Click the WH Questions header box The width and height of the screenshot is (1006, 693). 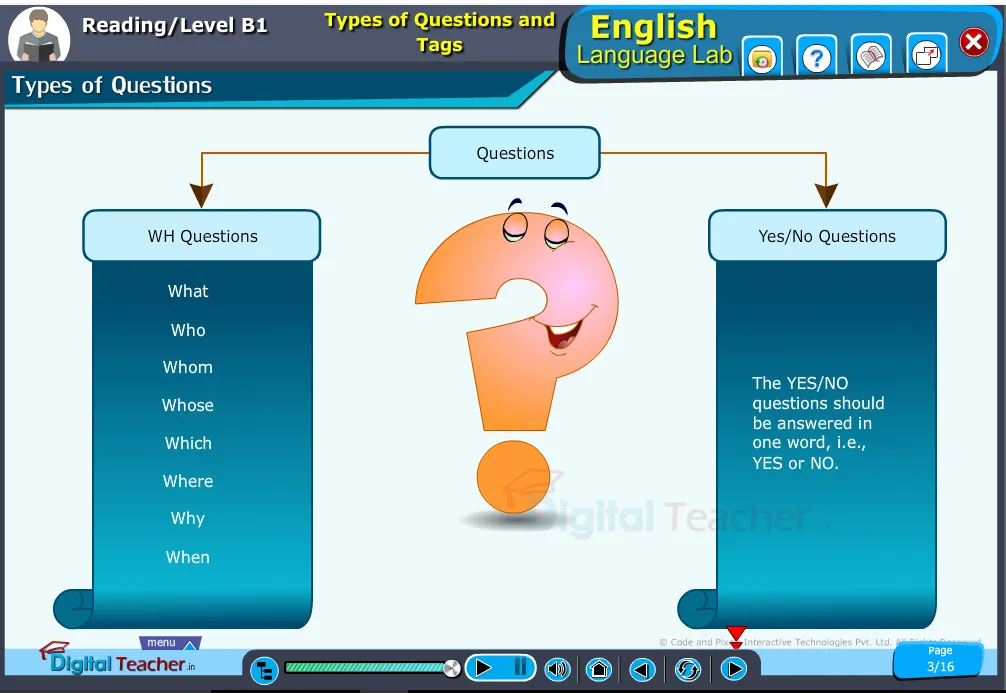pos(201,235)
